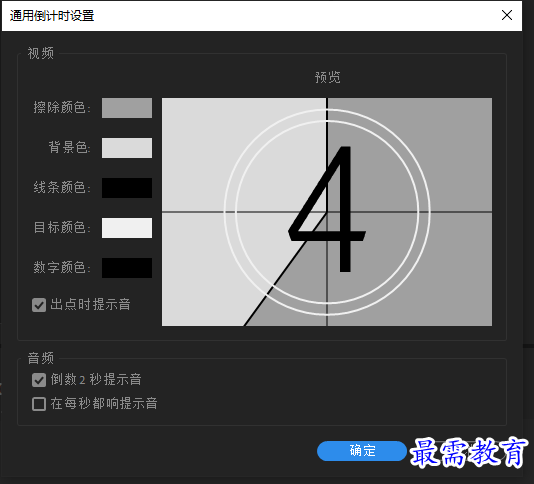Uncheck 倒数 2 秒提示音 checkbox
This screenshot has height=484, width=534.
pos(39,380)
